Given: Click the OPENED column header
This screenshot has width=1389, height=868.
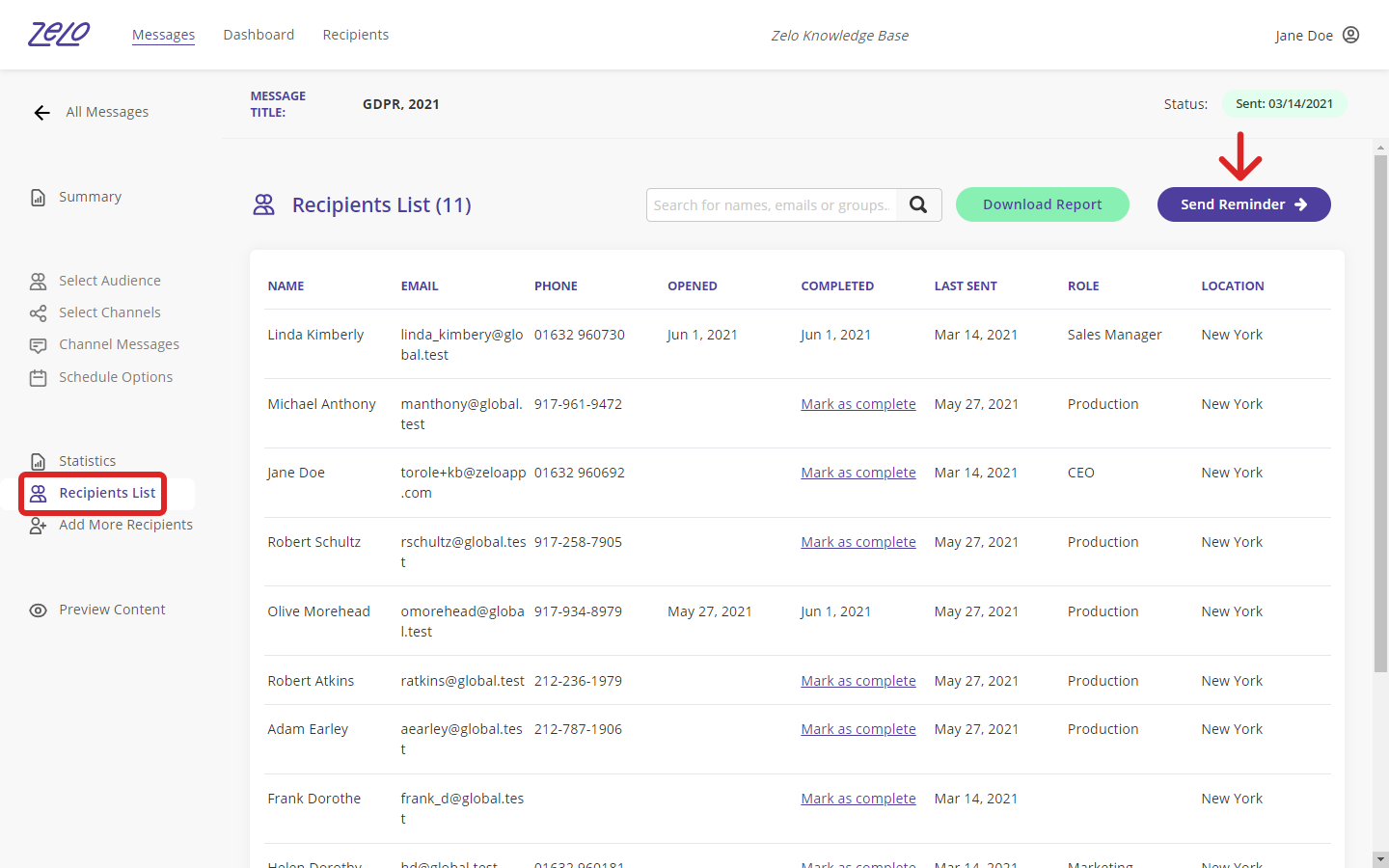Looking at the screenshot, I should click(x=693, y=286).
